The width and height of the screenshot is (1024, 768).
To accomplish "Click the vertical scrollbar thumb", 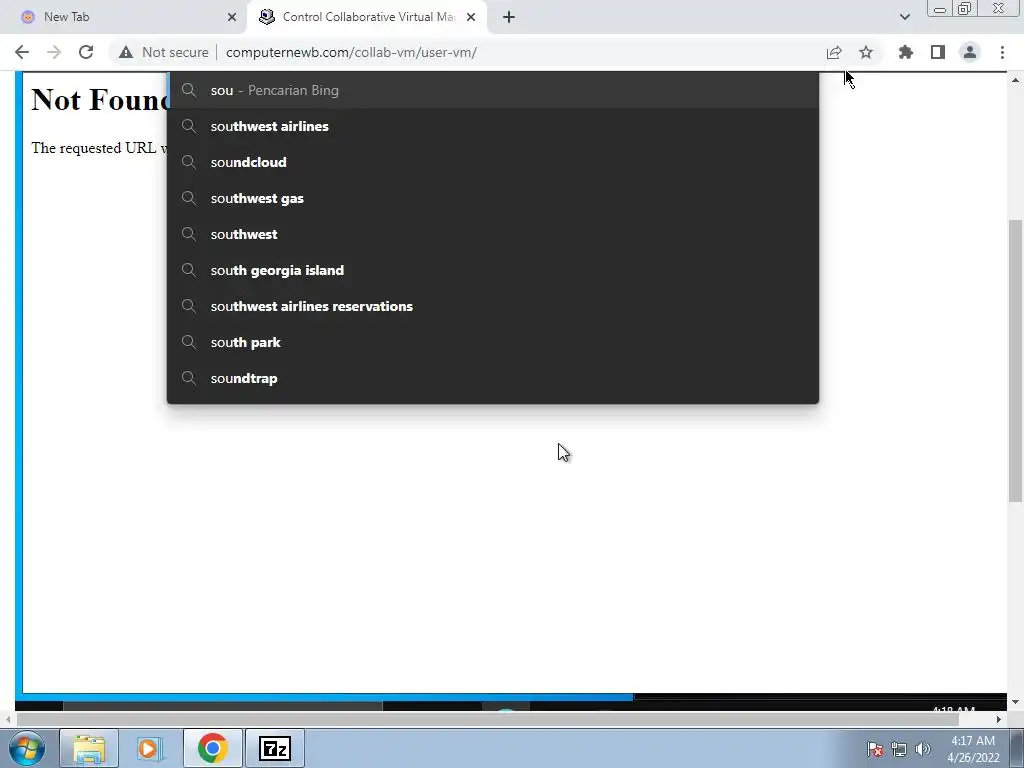I will (1015, 360).
